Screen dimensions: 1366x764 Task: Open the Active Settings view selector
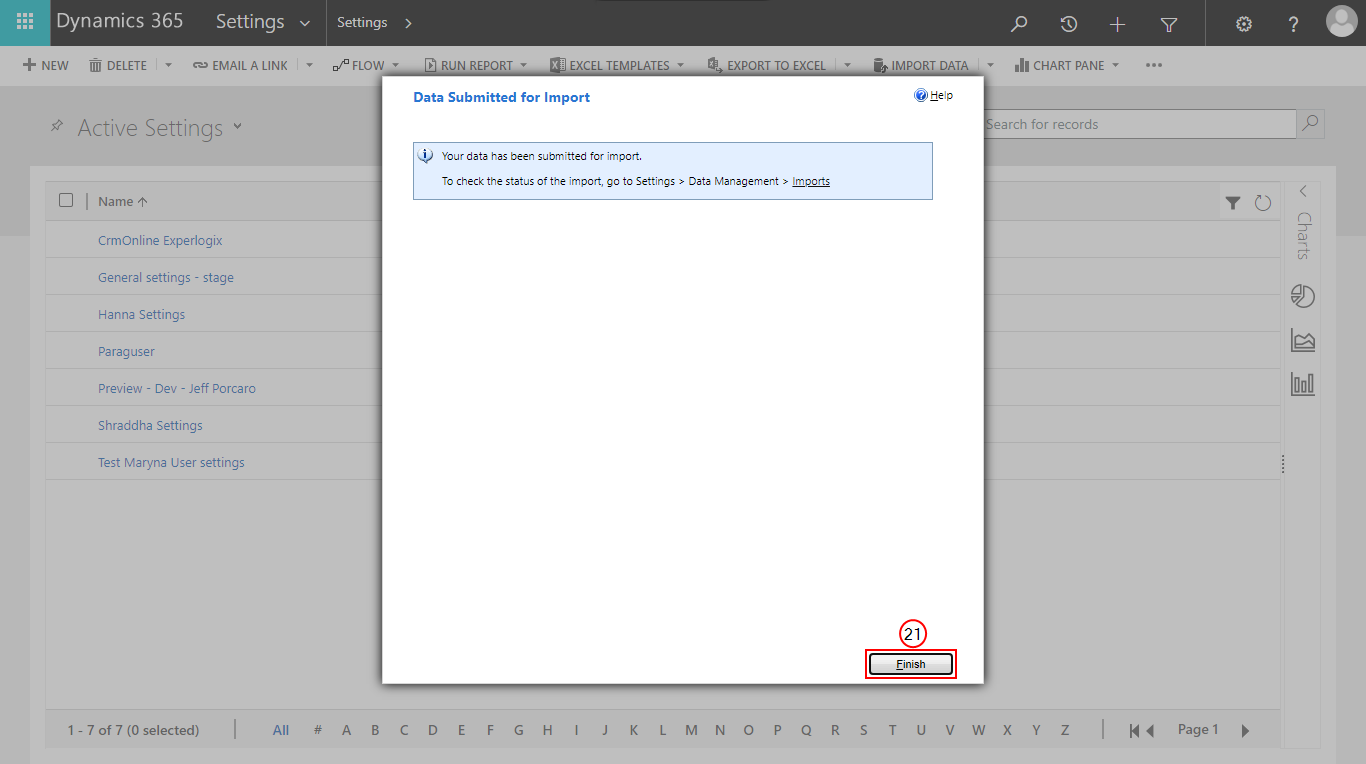(x=237, y=126)
